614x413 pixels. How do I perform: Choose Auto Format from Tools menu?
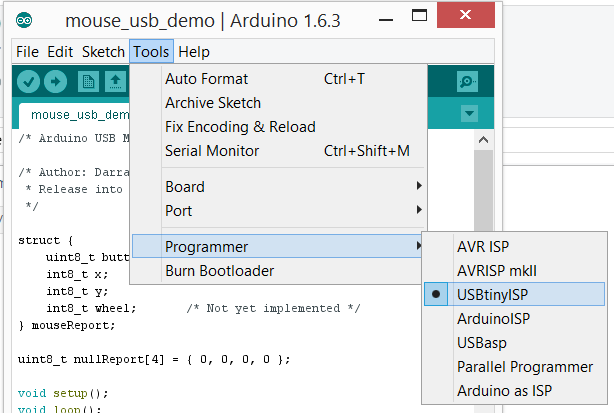click(279, 79)
